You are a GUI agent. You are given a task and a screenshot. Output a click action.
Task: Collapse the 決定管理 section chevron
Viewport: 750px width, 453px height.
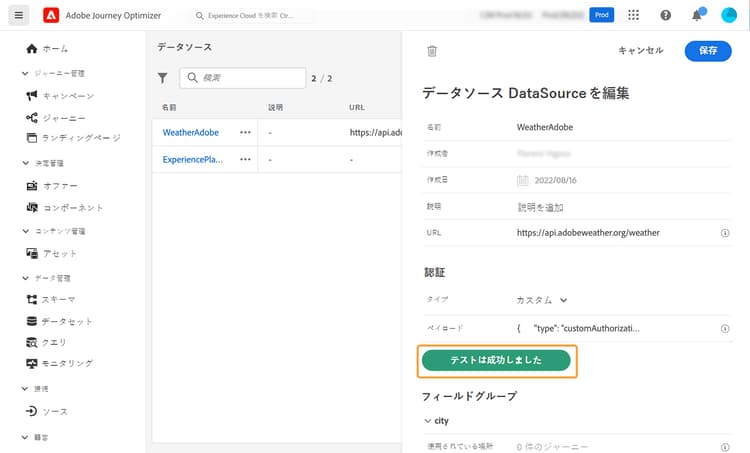tap(25, 163)
